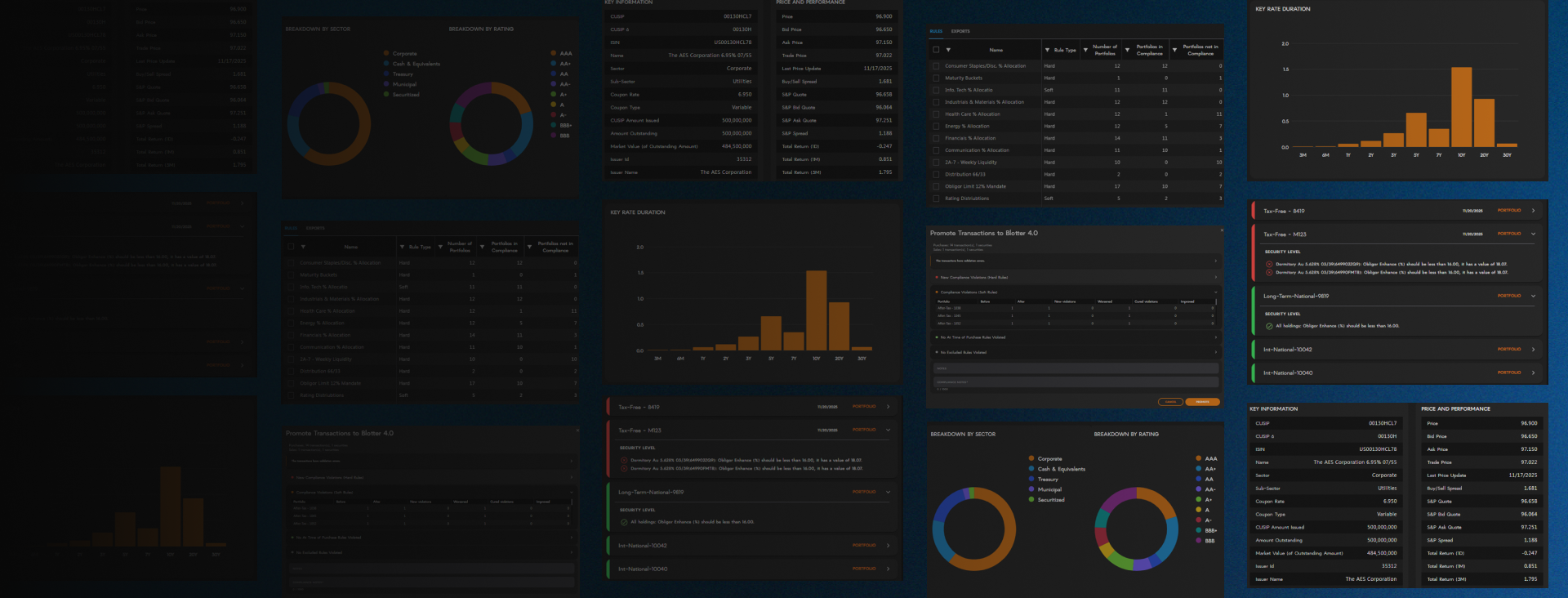Click green check icon in list above Key Information

1268,326
